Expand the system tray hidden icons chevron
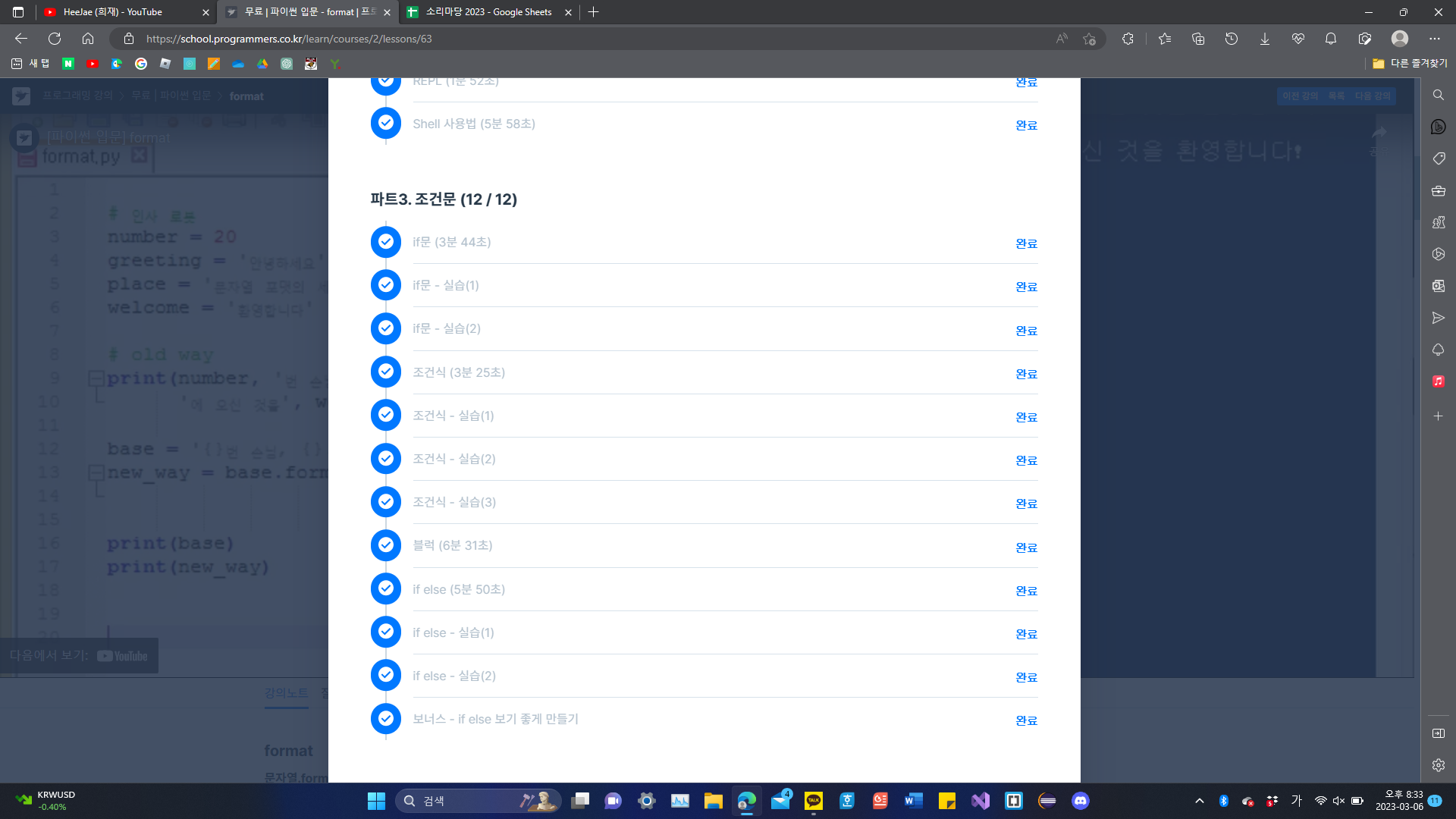This screenshot has width=1456, height=819. 1199,801
